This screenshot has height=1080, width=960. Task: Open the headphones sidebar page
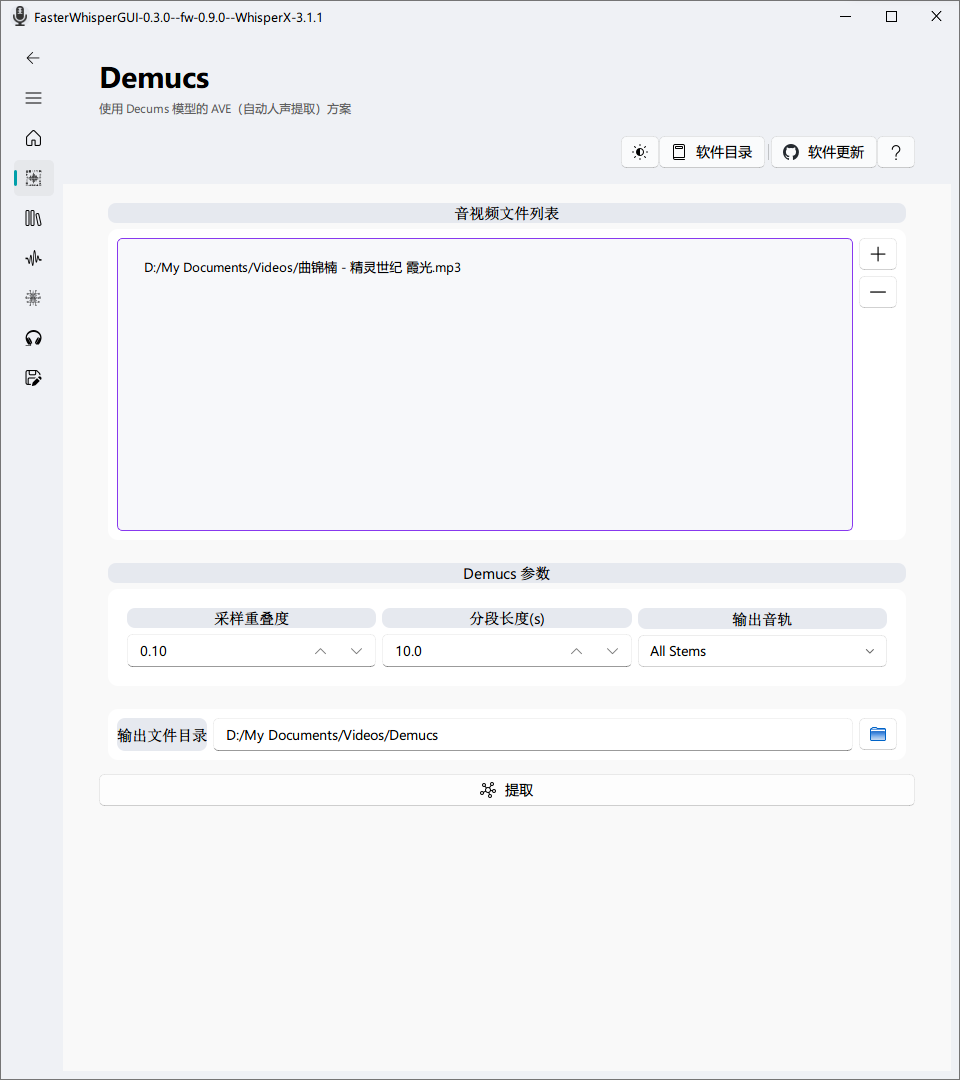pyautogui.click(x=33, y=338)
